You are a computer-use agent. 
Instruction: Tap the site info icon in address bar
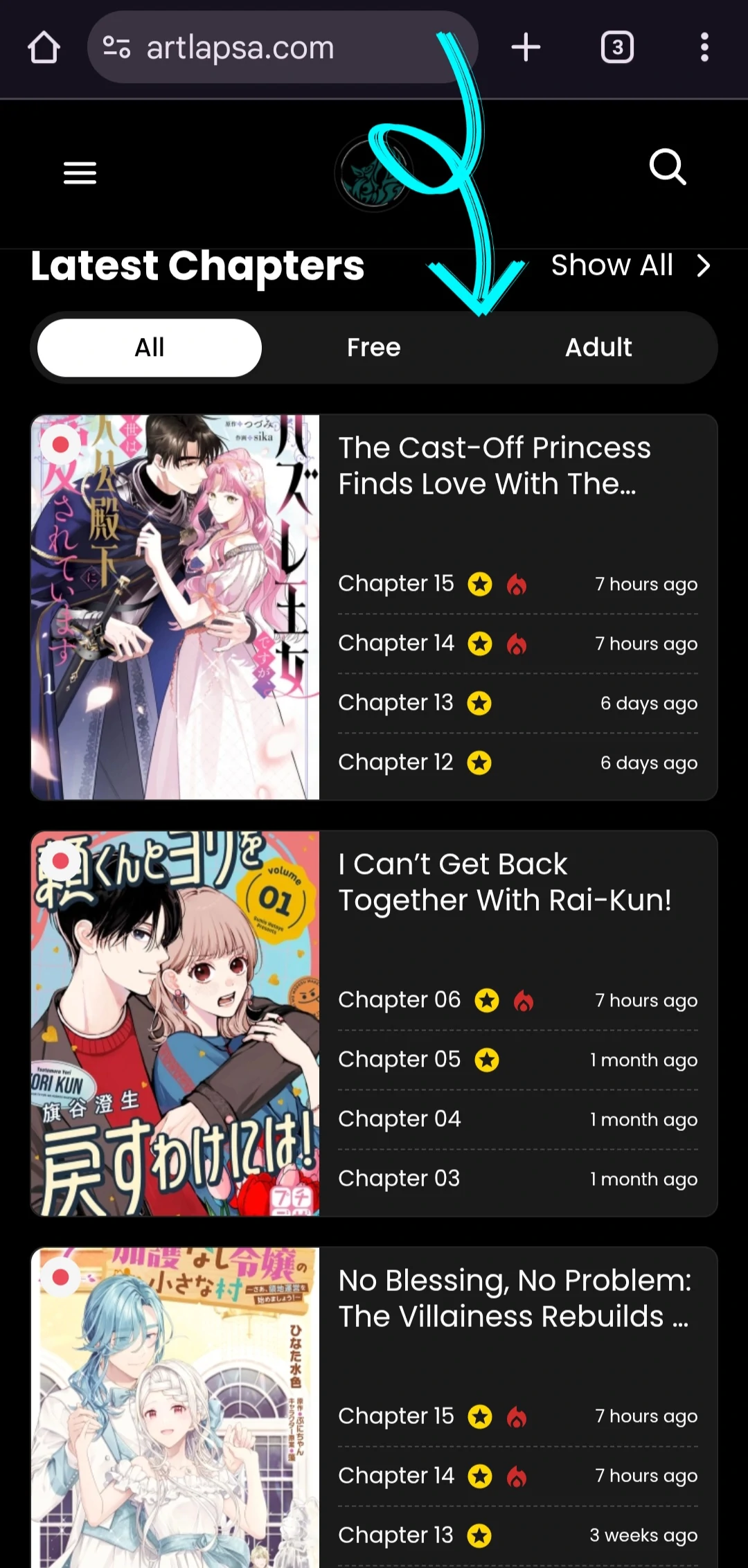[116, 48]
